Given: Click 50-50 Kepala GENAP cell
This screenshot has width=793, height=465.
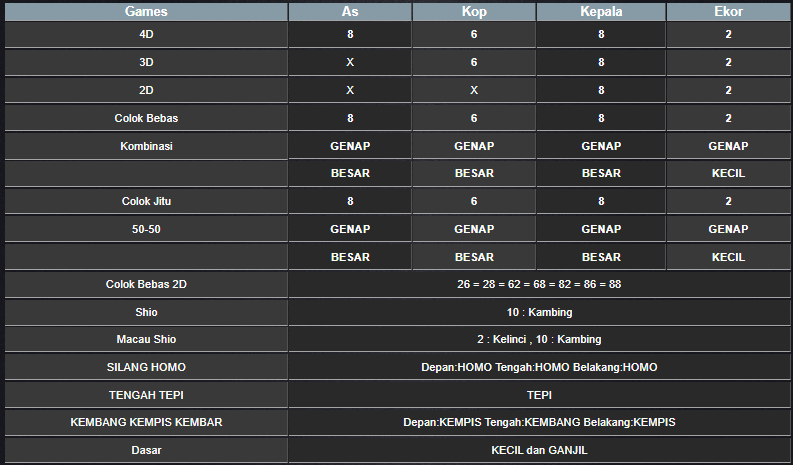Looking at the screenshot, I should point(601,229).
